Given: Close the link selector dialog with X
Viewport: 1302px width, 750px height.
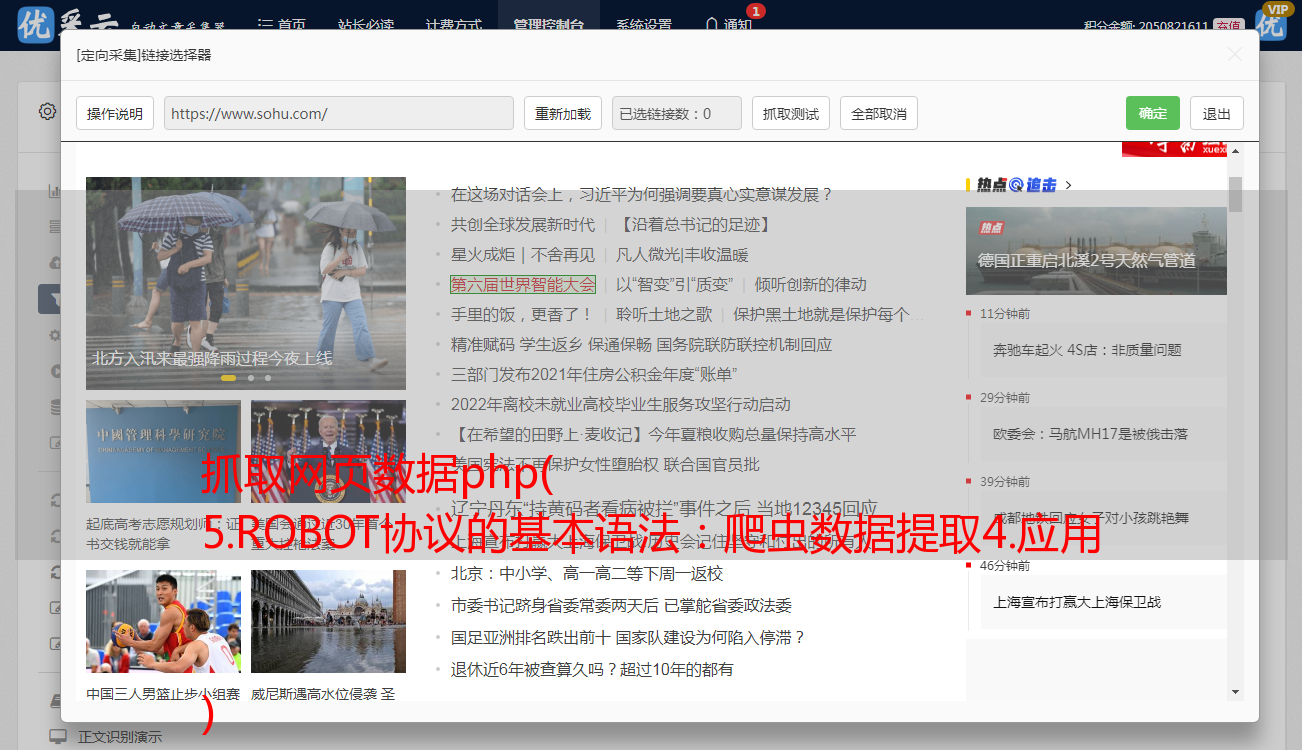Looking at the screenshot, I should click(x=1234, y=55).
